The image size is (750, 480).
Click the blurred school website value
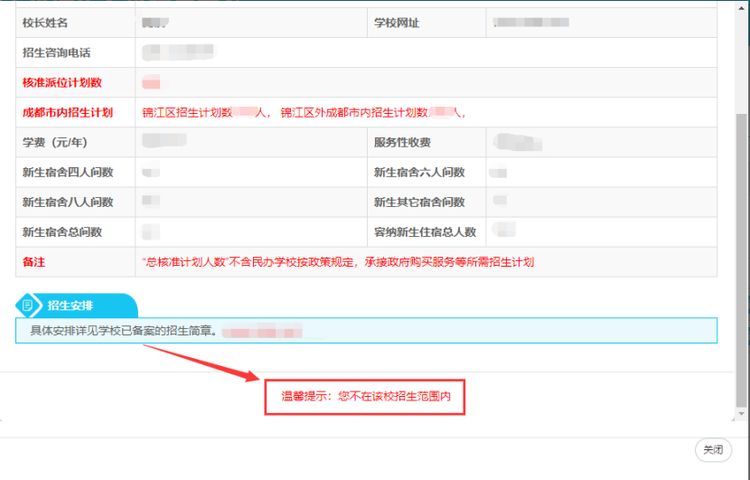pyautogui.click(x=531, y=22)
